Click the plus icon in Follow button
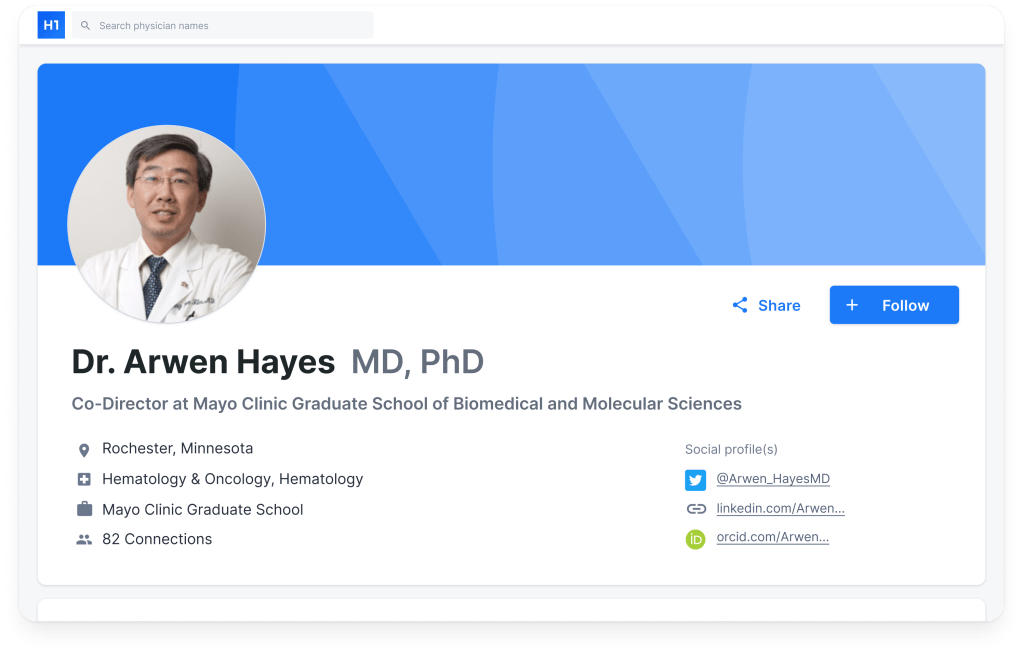 tap(851, 305)
